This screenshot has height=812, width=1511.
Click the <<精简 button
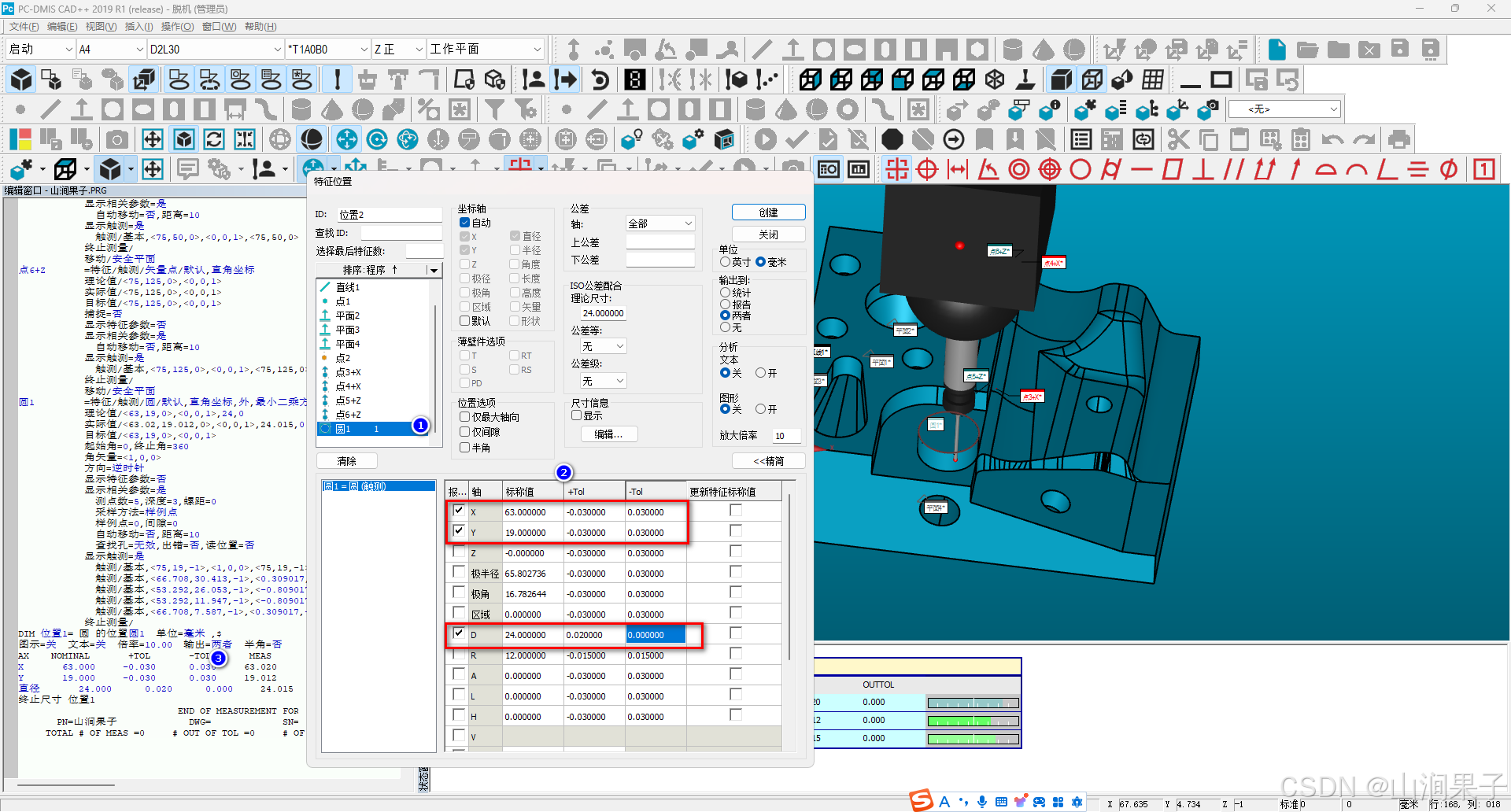pos(768,461)
